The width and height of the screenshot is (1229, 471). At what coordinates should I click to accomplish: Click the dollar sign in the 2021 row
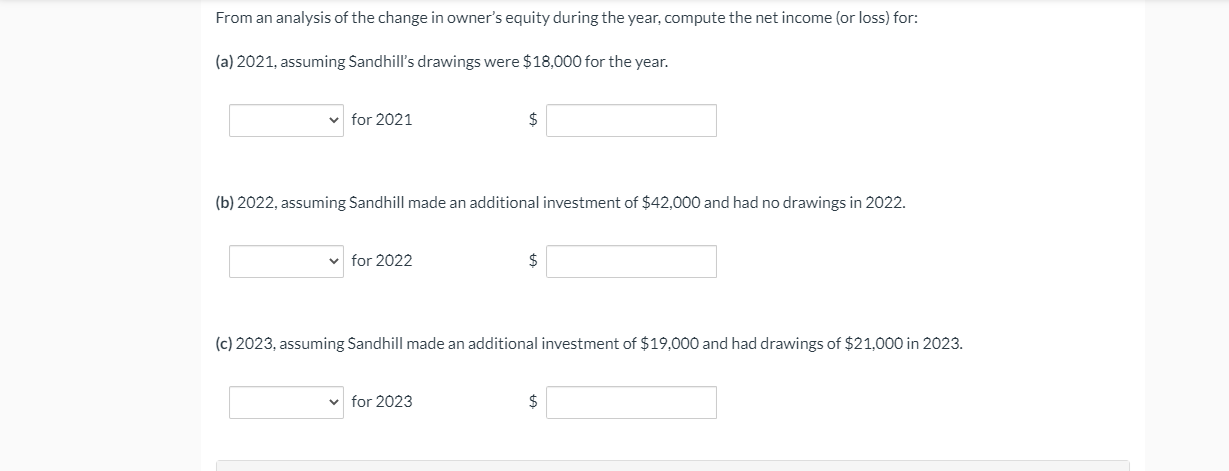pos(533,120)
